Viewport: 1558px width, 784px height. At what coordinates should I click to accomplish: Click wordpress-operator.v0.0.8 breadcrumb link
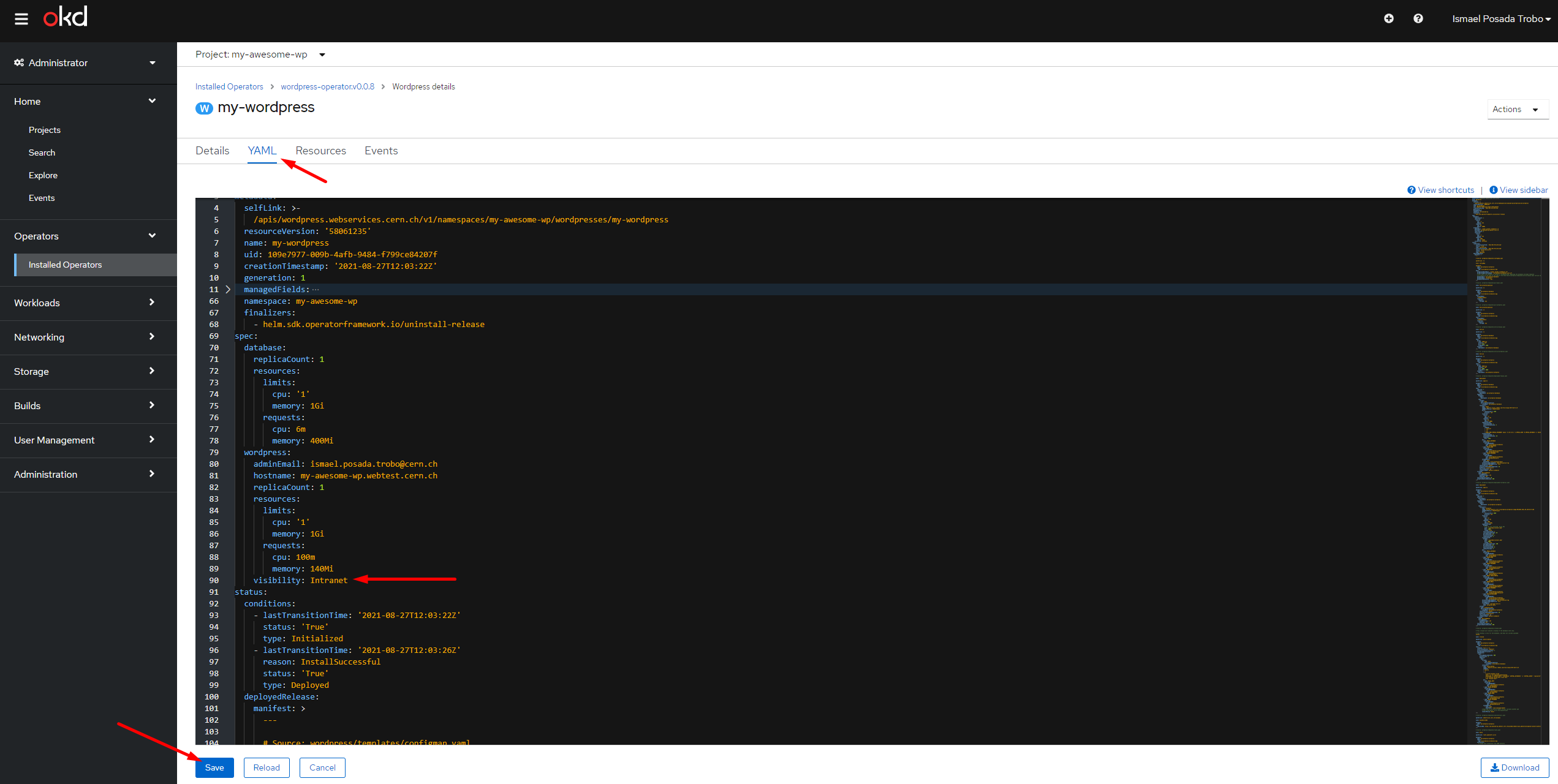point(327,86)
